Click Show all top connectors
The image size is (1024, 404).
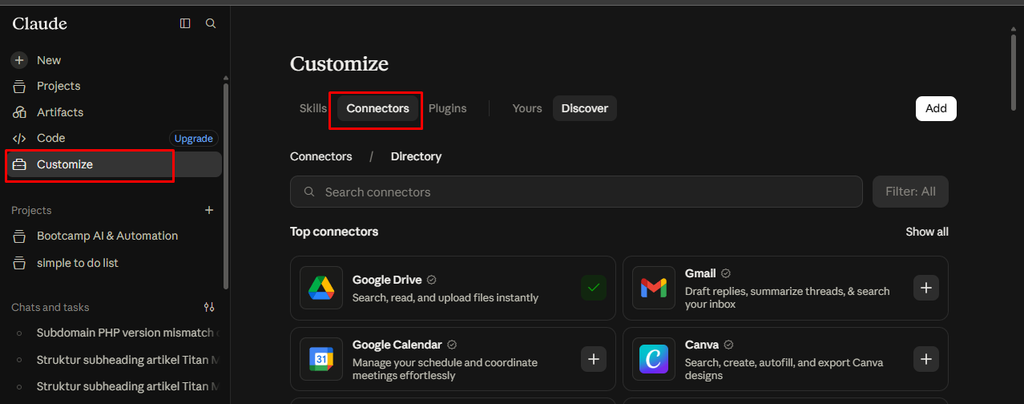click(x=927, y=232)
